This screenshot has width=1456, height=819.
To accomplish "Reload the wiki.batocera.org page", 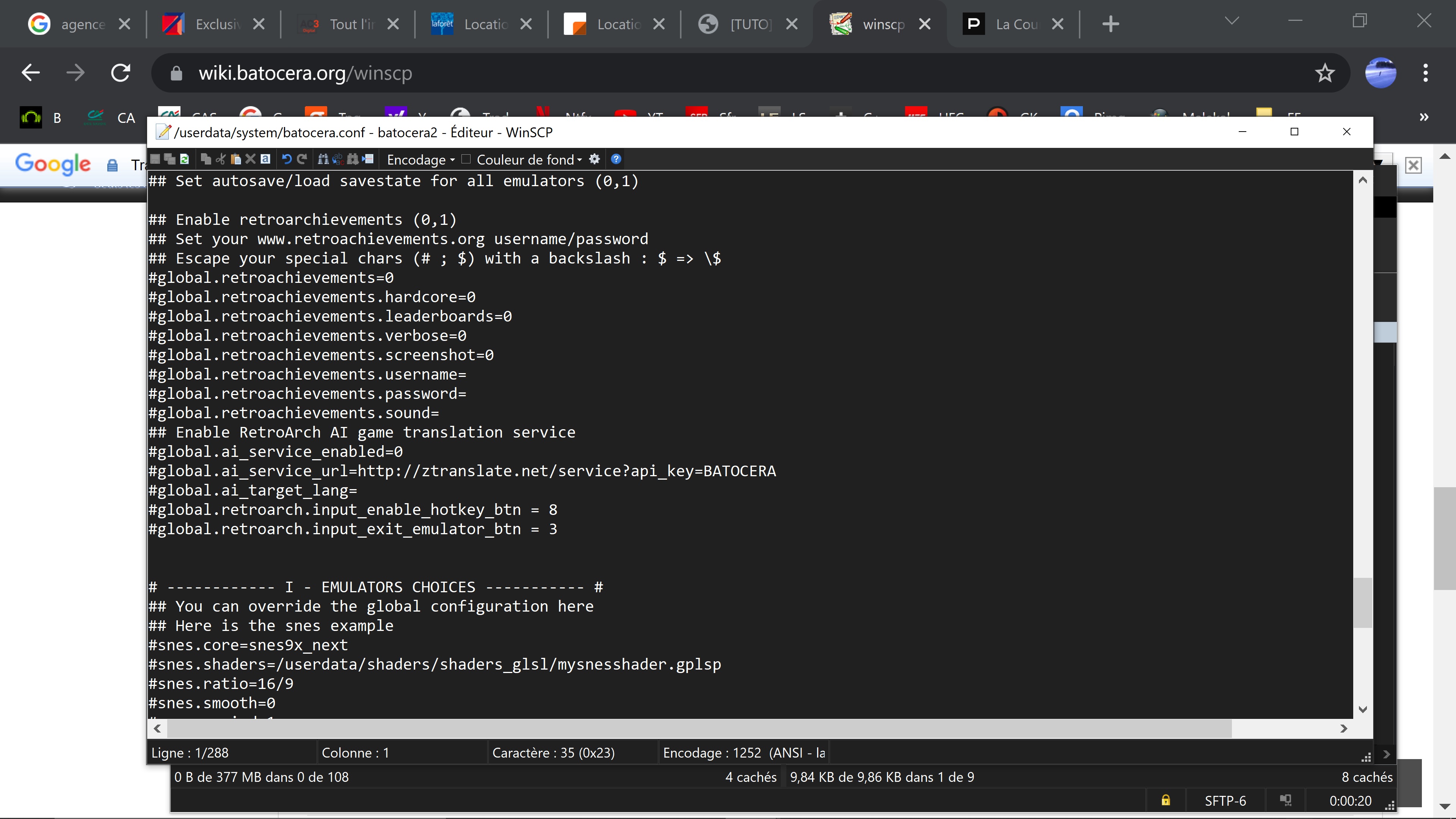I will 121,73.
